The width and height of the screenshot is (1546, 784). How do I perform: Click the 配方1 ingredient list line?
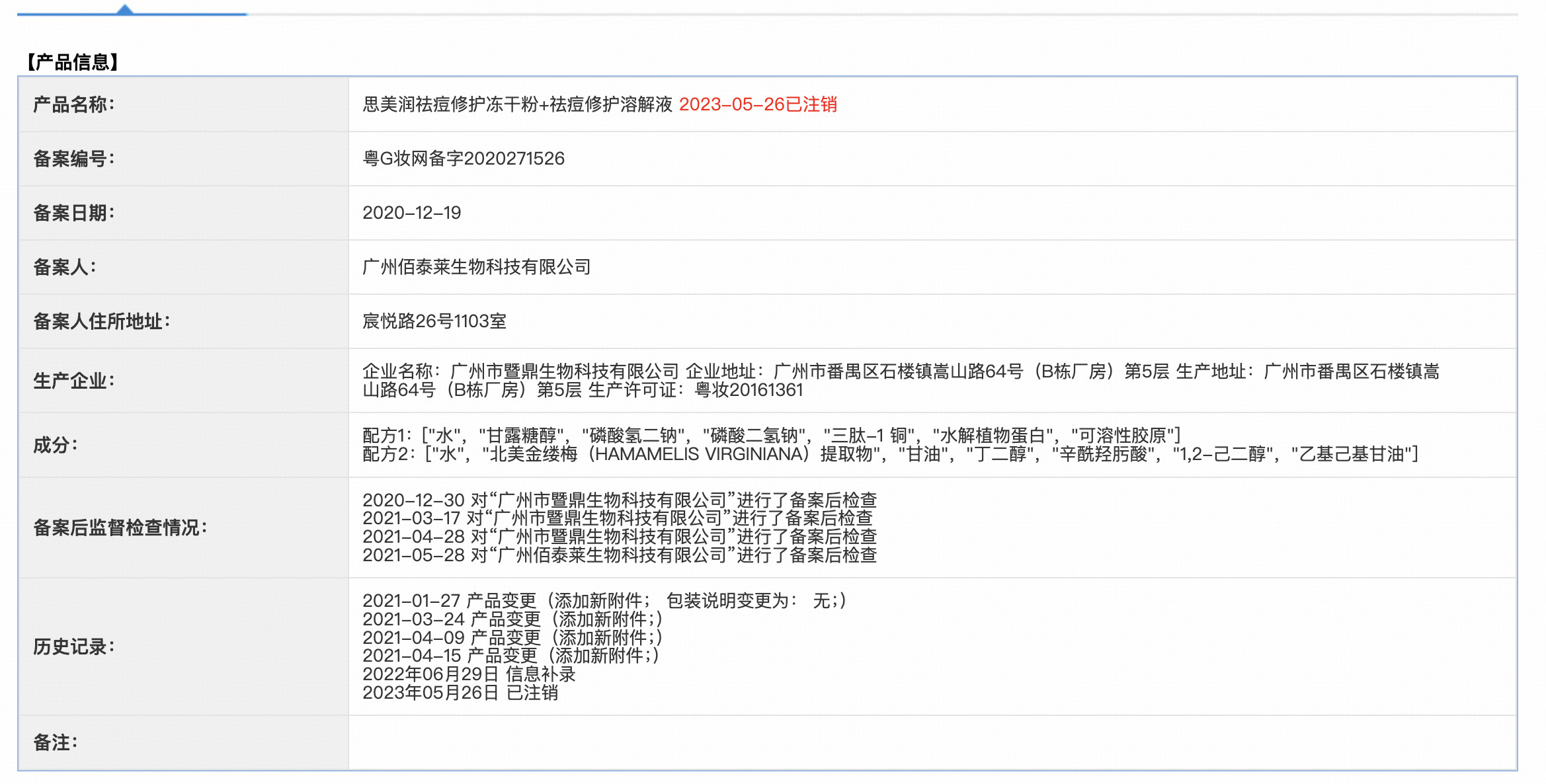pyautogui.click(x=771, y=436)
